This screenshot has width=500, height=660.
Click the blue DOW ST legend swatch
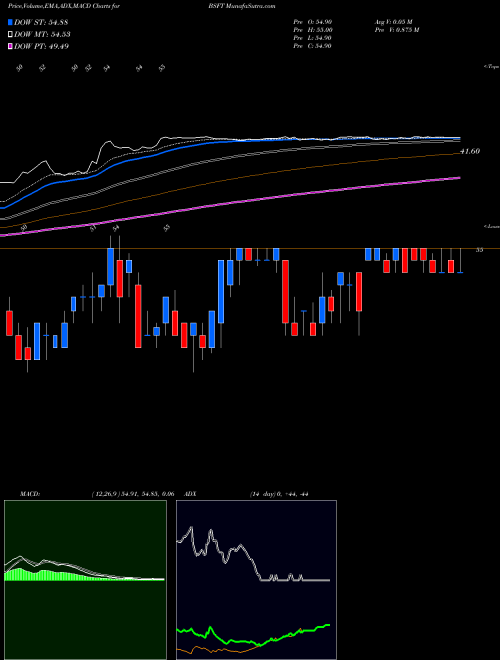[x=11, y=22]
